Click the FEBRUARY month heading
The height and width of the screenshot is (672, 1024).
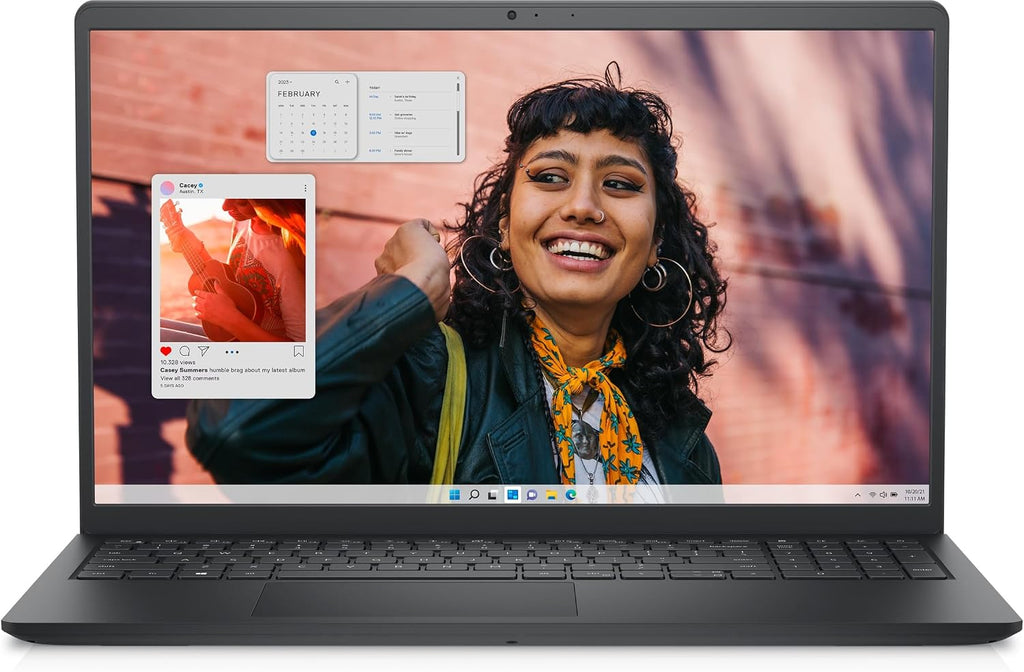click(299, 94)
